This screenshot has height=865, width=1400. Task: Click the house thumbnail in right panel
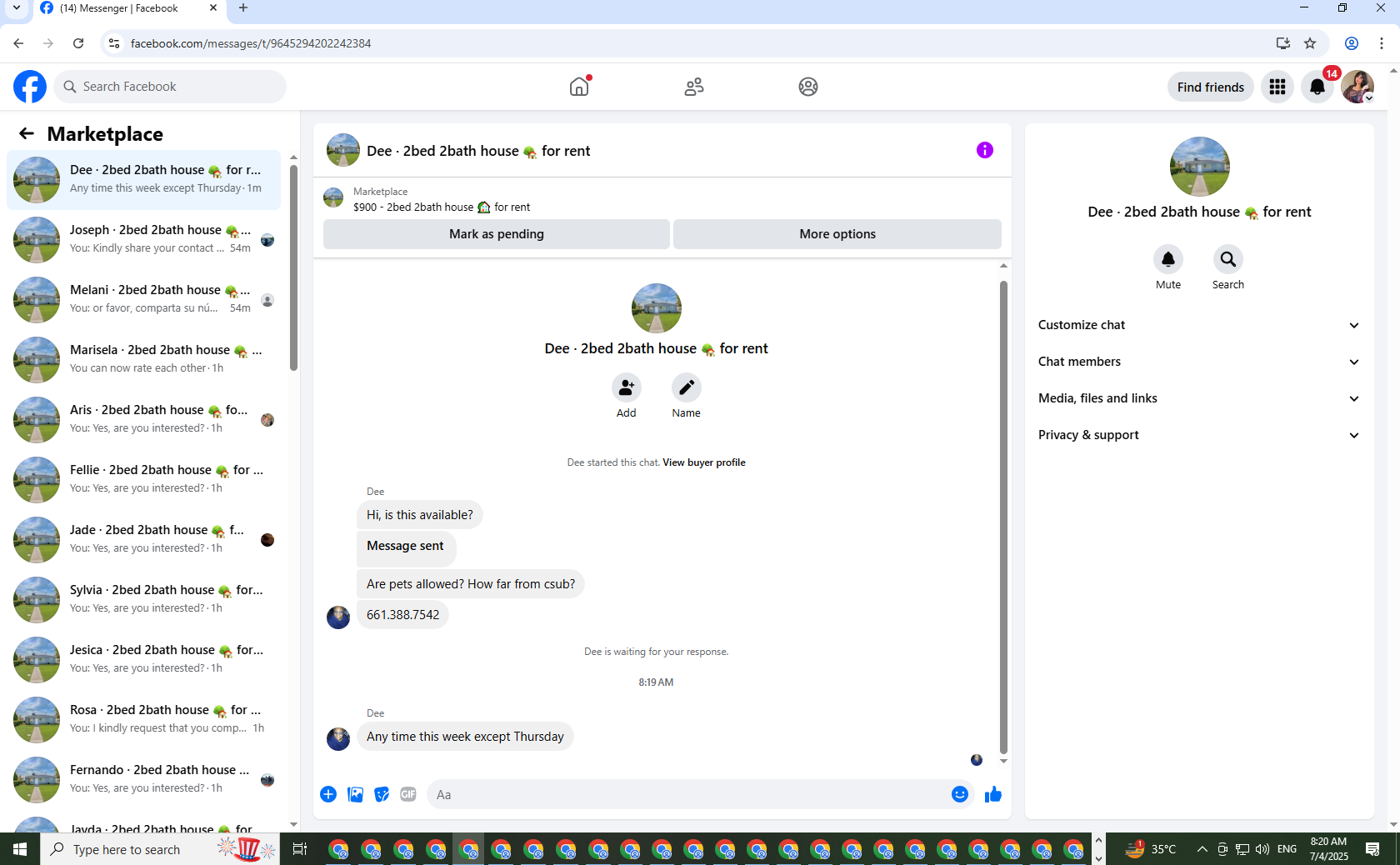1199,167
